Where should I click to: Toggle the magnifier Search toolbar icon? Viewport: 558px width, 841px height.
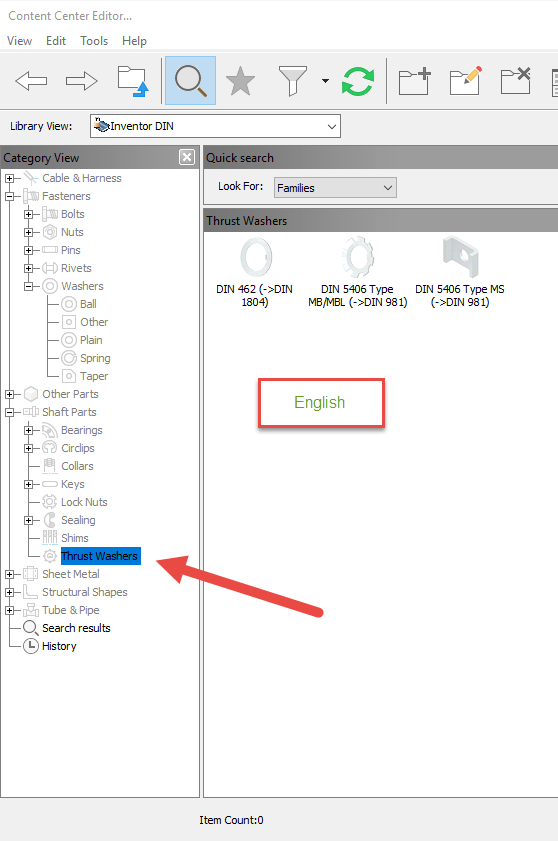tap(190, 80)
